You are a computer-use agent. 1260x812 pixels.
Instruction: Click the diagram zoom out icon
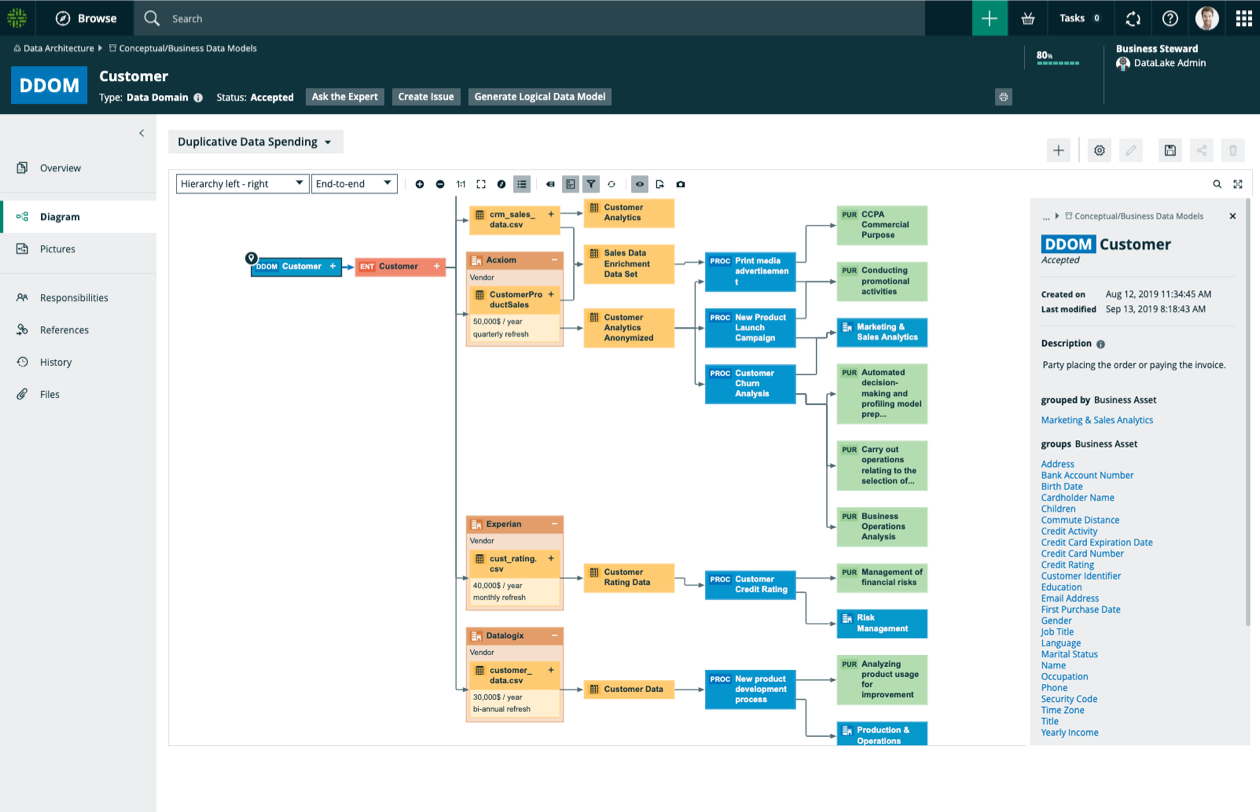point(440,184)
